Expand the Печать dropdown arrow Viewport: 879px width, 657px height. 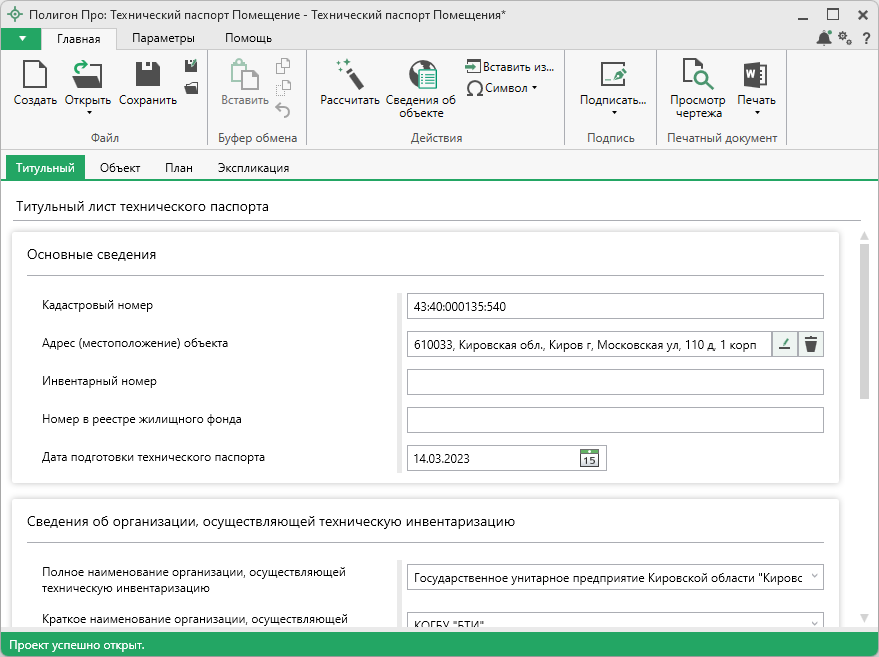(756, 113)
